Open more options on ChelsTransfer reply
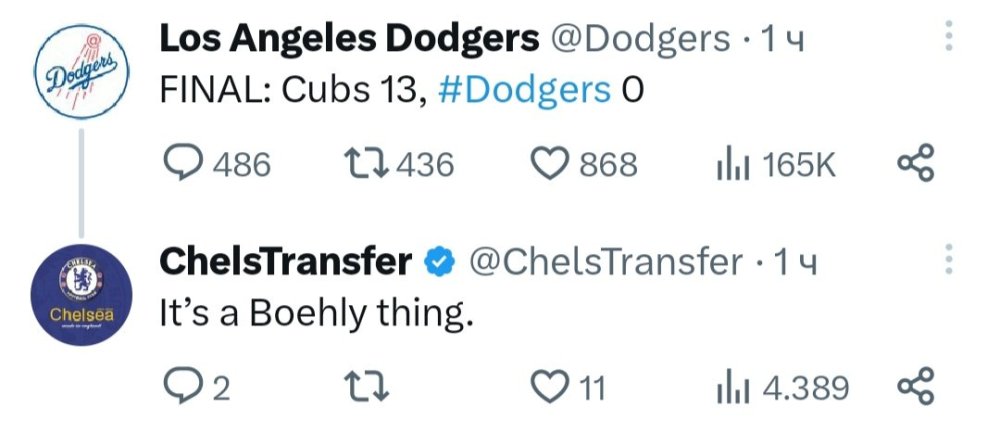 click(948, 259)
